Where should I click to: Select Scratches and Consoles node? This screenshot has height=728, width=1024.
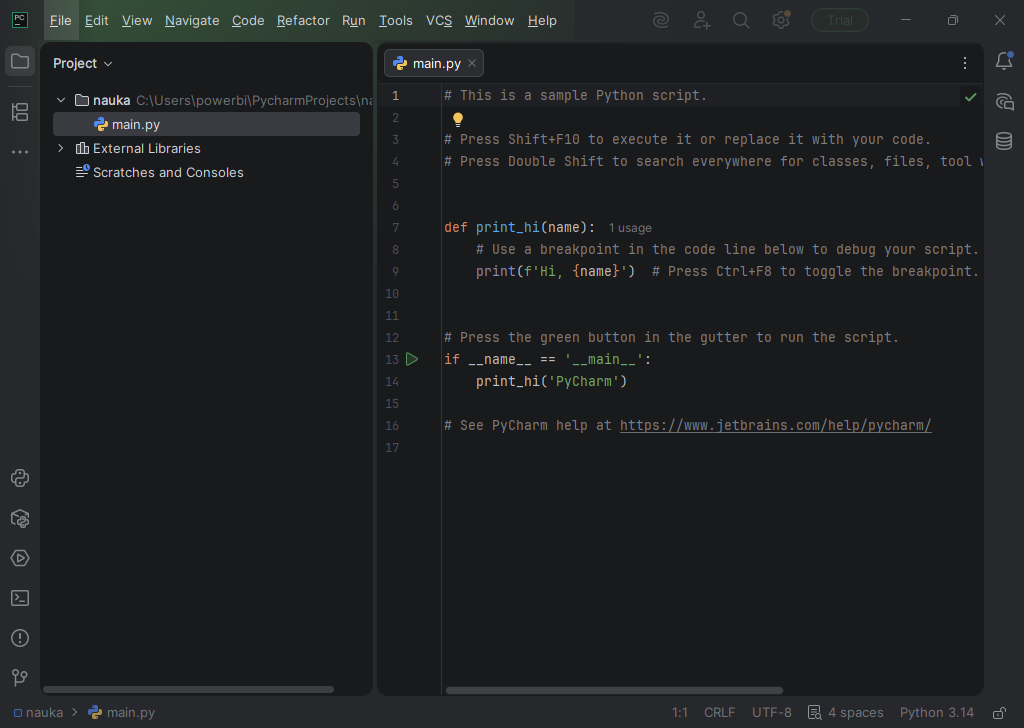[159, 172]
